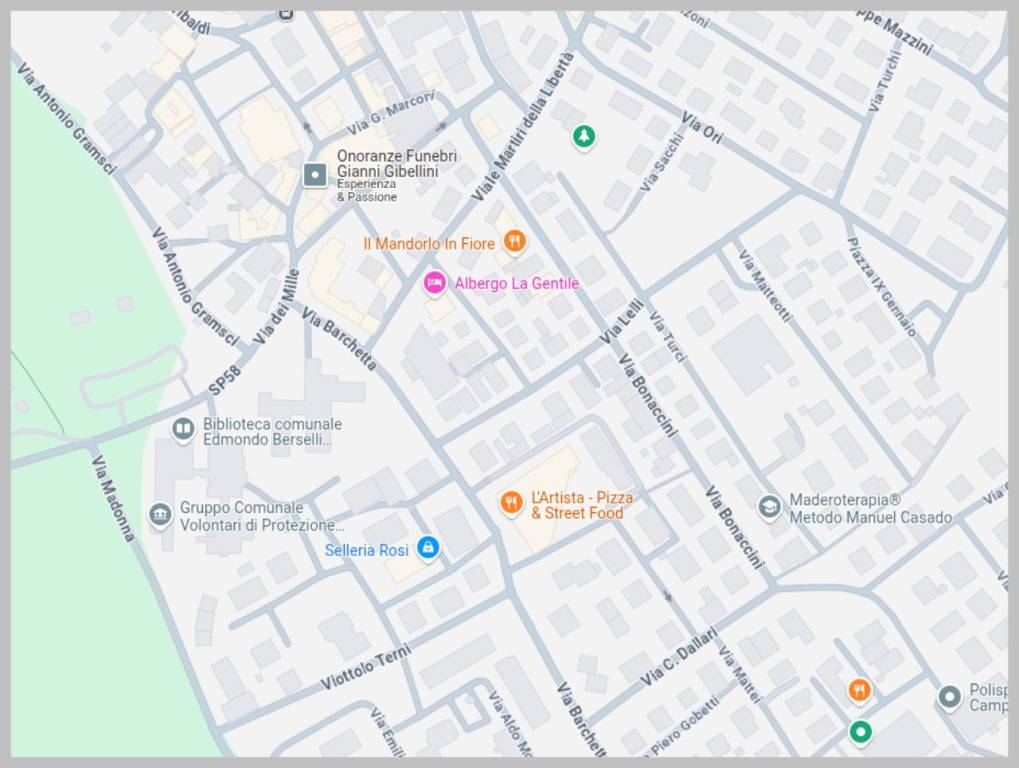Image resolution: width=1019 pixels, height=768 pixels.
Task: Select the Il Mandorlo In Fiore label
Action: pos(428,243)
